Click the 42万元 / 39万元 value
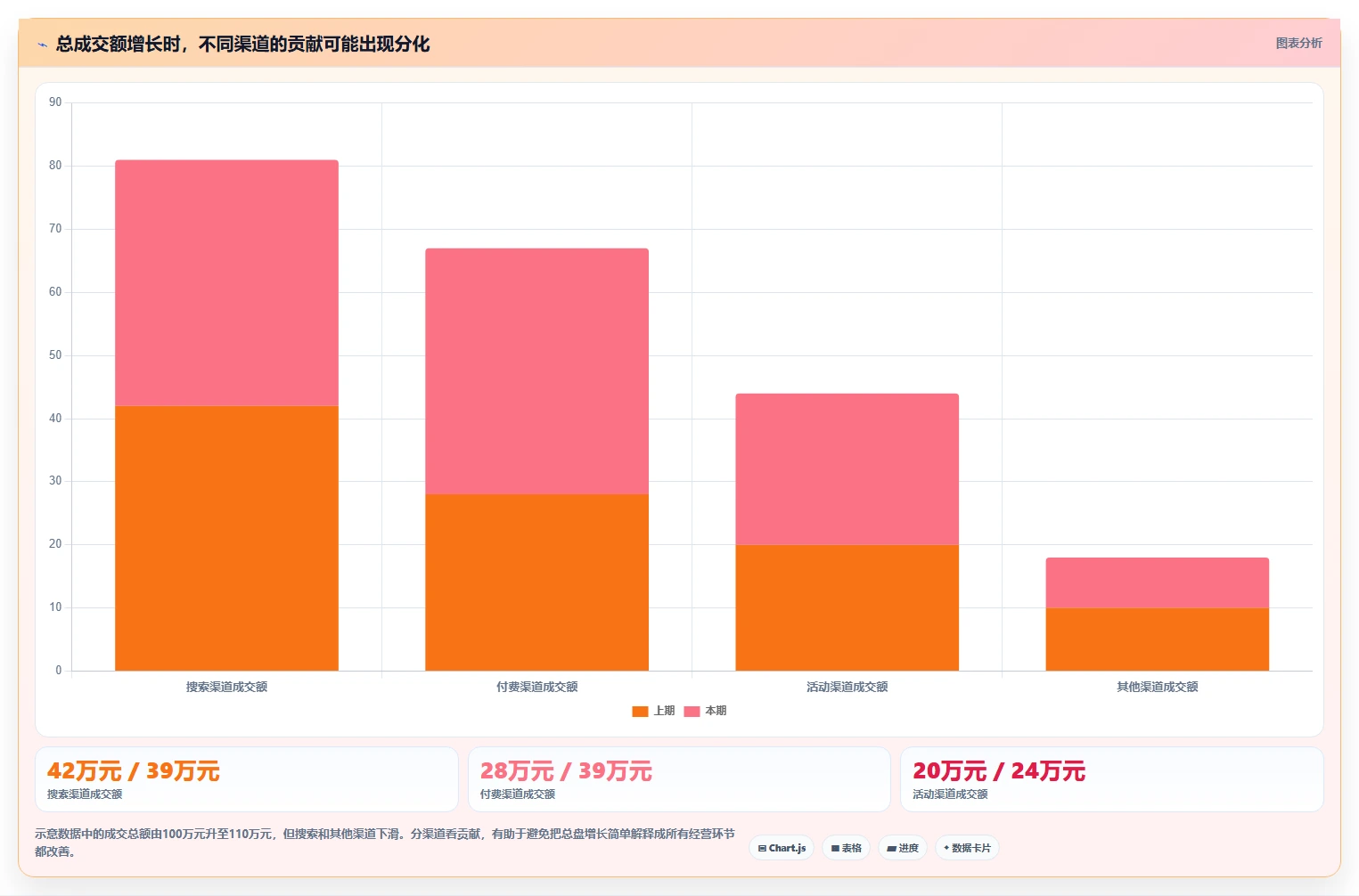The height and width of the screenshot is (896, 1359). [x=134, y=771]
